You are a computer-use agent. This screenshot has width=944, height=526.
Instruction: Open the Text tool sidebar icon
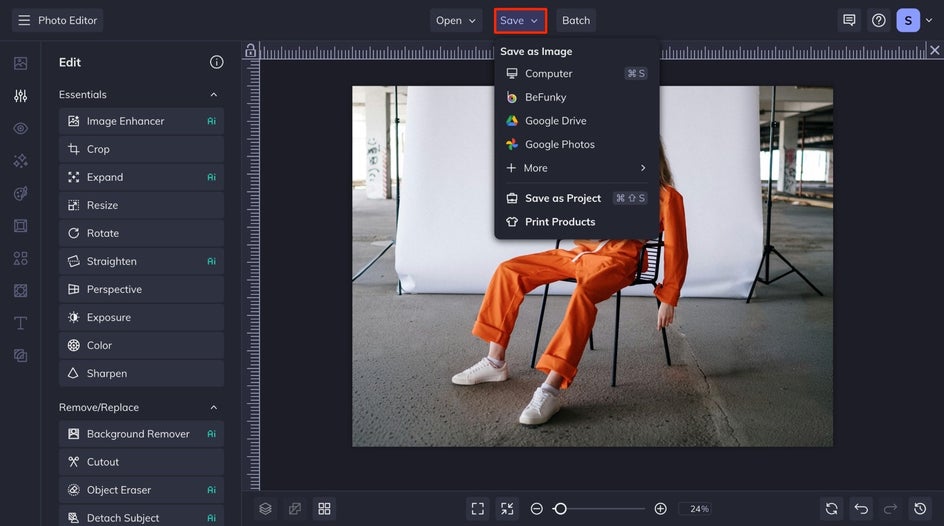20,323
